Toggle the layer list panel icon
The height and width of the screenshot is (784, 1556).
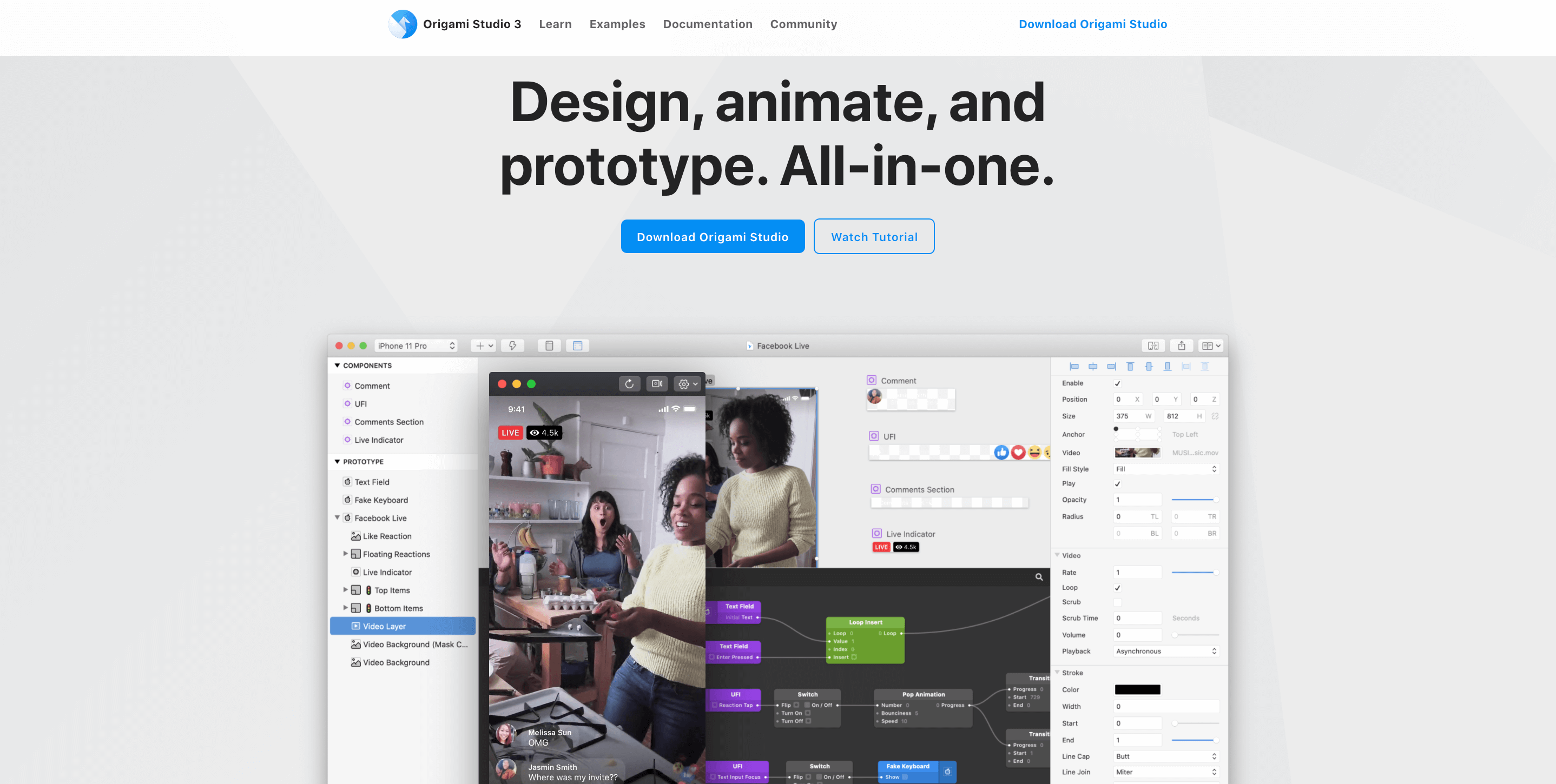[549, 346]
